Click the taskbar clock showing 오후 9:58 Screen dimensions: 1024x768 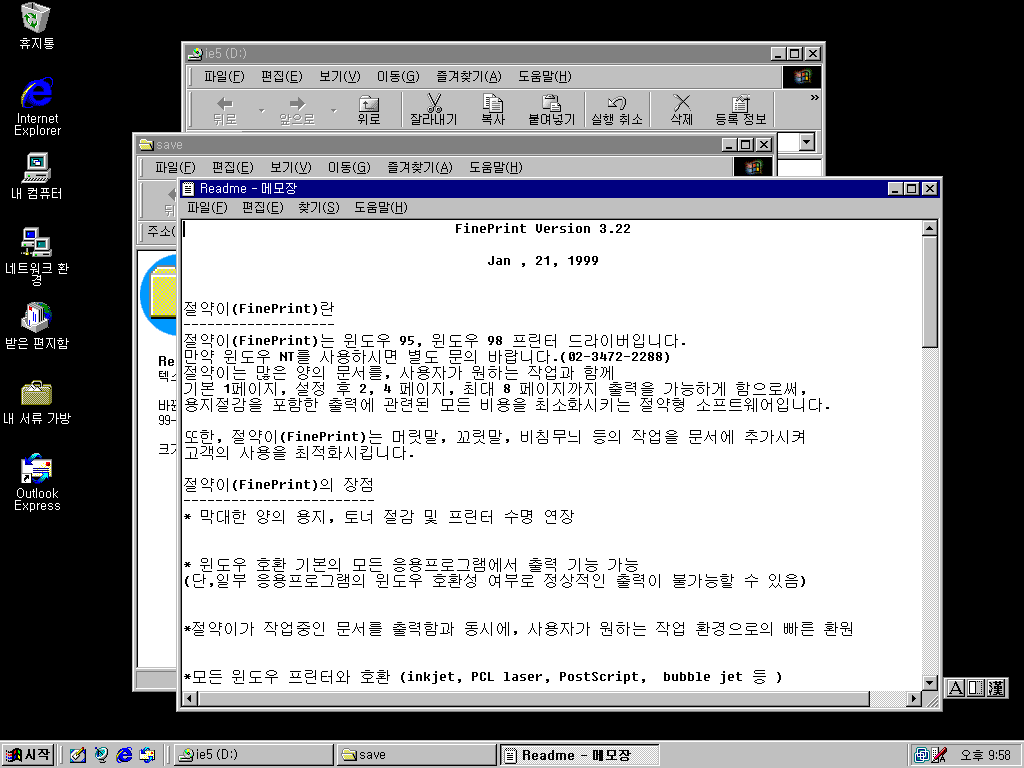click(x=985, y=756)
